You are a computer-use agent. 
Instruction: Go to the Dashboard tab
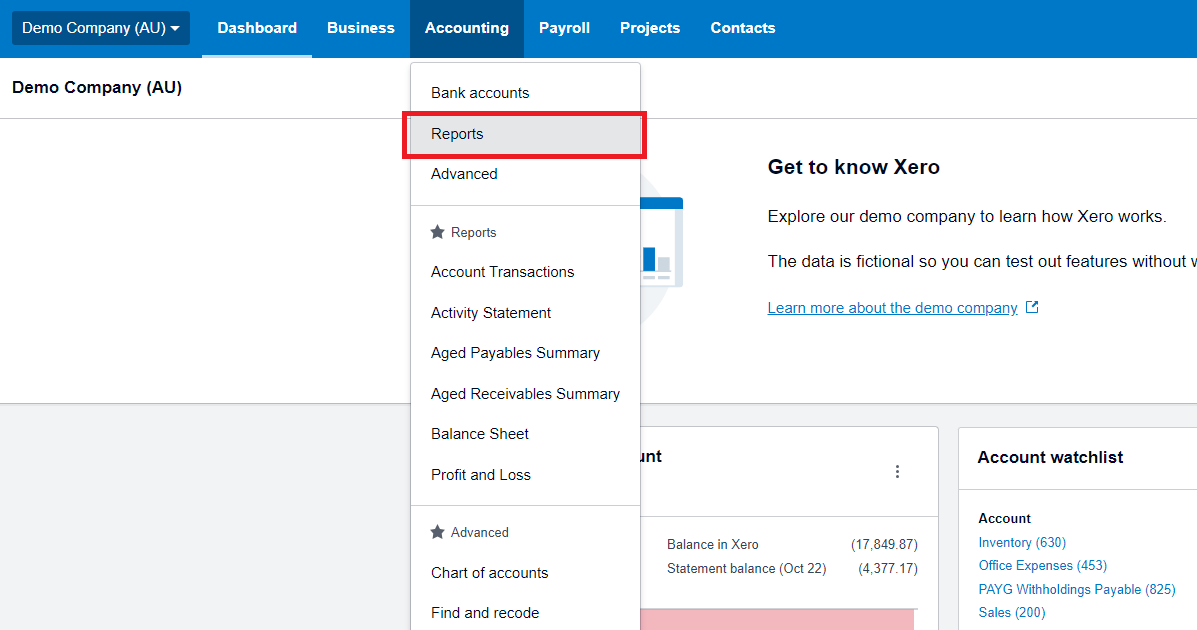point(257,28)
